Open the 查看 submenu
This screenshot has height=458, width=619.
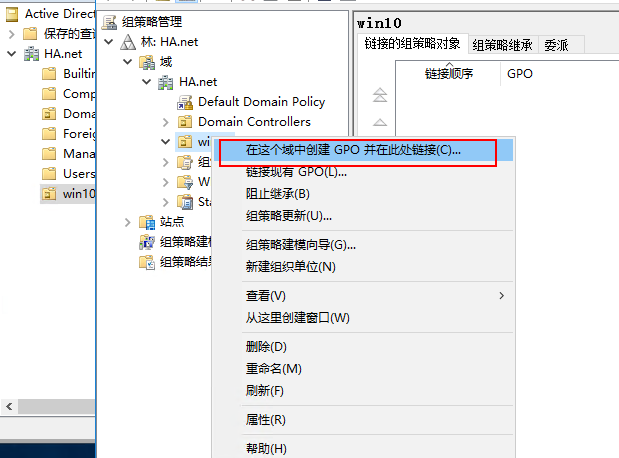pyautogui.click(x=266, y=296)
